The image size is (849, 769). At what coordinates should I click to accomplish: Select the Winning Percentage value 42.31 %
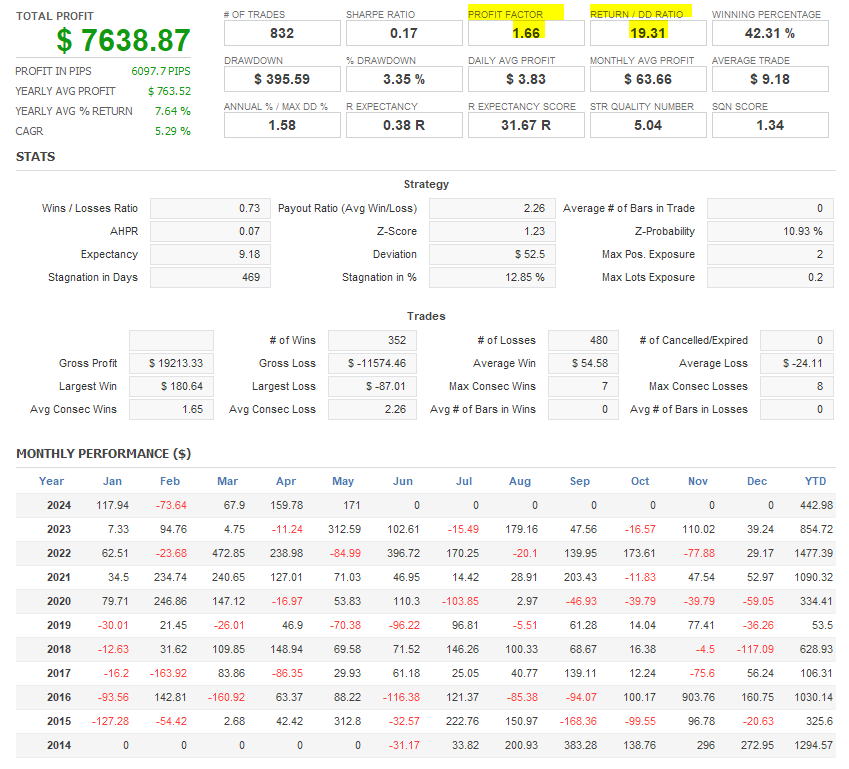pyautogui.click(x=770, y=33)
